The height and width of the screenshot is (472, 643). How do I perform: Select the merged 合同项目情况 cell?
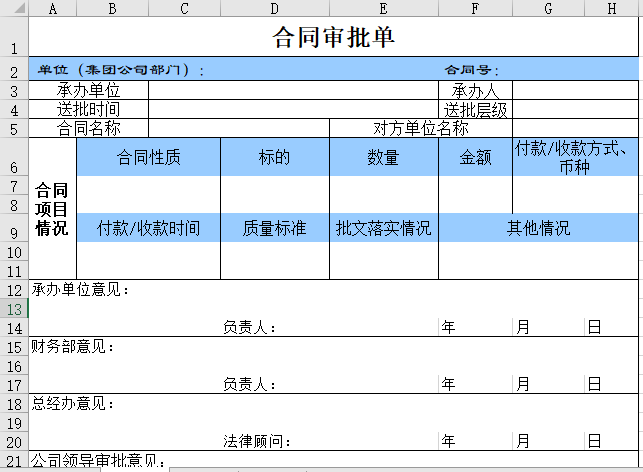click(52, 209)
